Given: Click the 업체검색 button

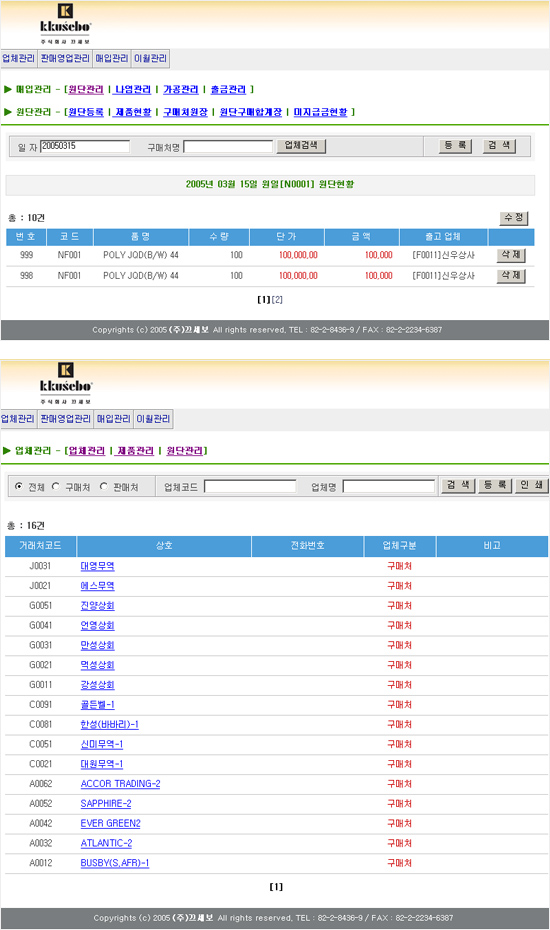Looking at the screenshot, I should [301, 145].
